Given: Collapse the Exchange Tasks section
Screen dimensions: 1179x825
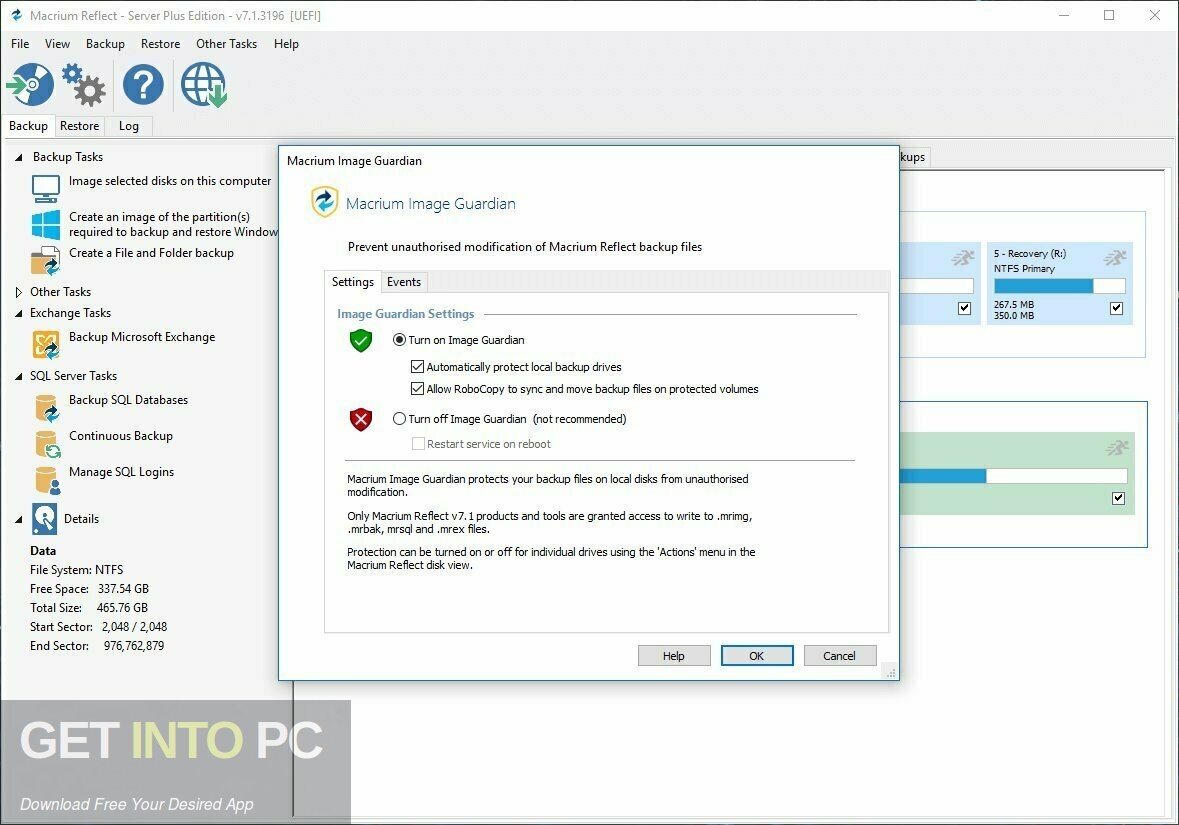Looking at the screenshot, I should [19, 314].
